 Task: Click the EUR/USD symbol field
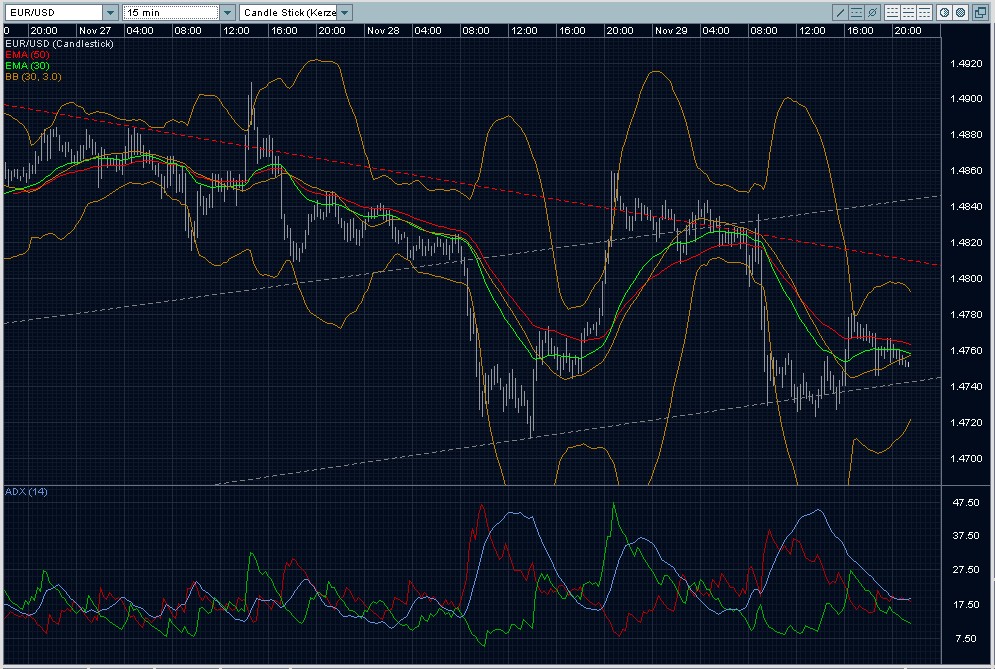point(54,13)
